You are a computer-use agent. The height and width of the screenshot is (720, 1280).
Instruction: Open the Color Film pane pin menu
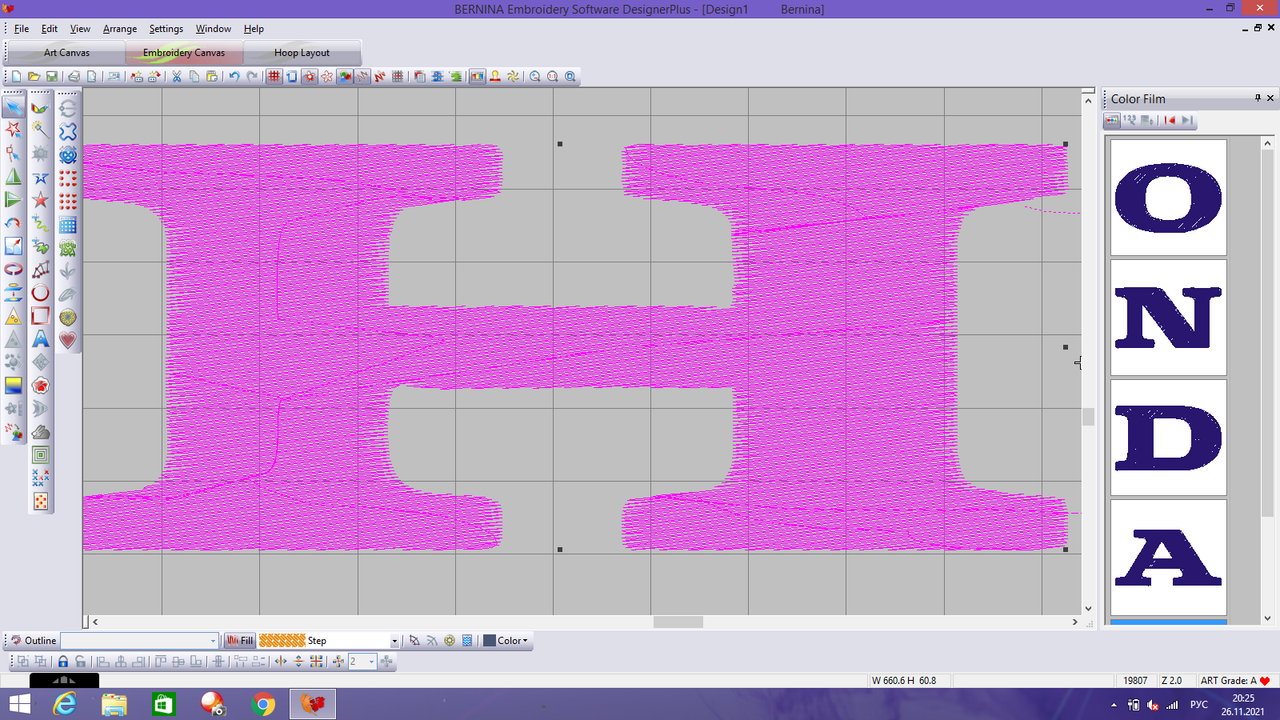tap(1258, 98)
